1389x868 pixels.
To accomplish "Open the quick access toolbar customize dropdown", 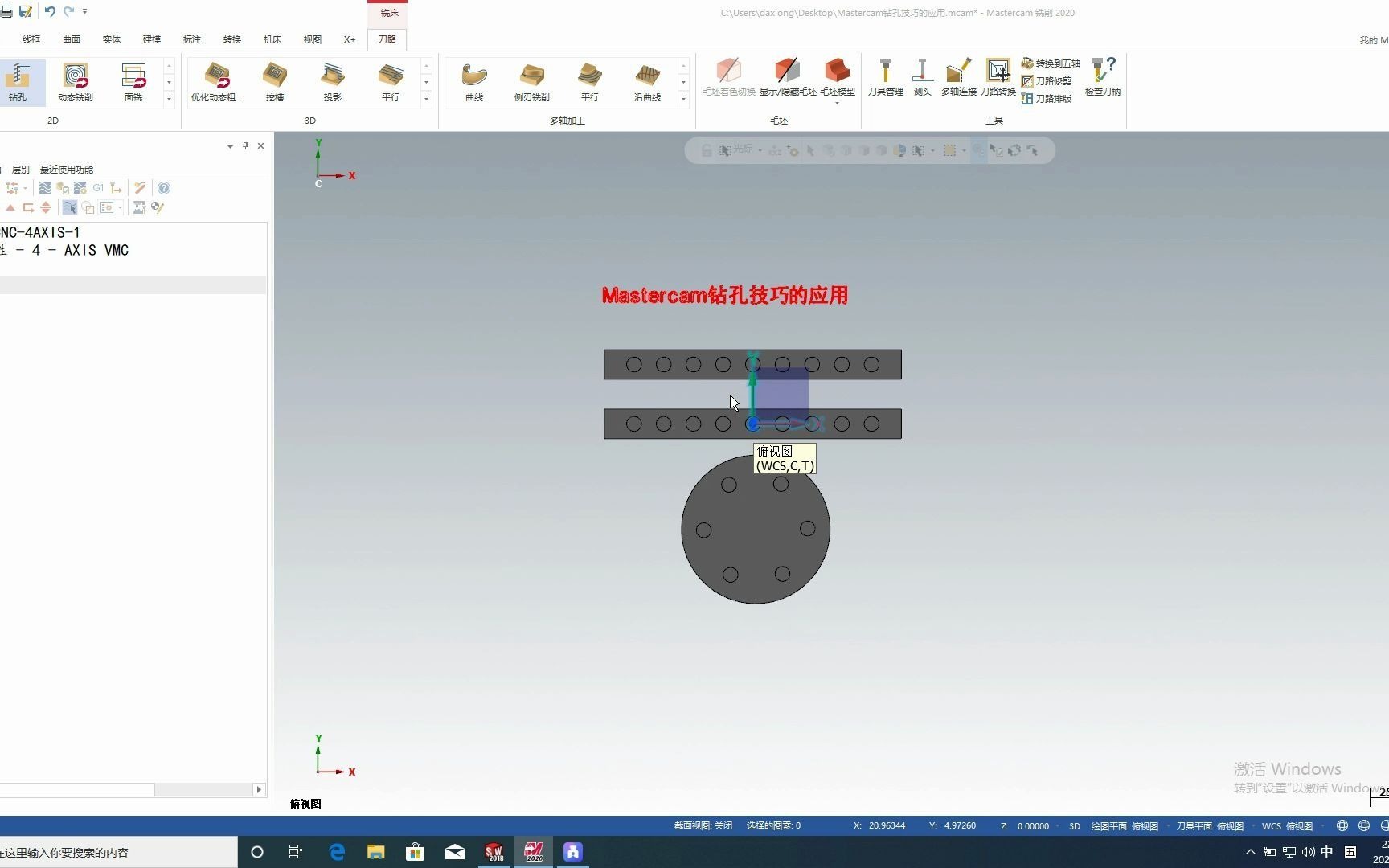I will coord(84,11).
